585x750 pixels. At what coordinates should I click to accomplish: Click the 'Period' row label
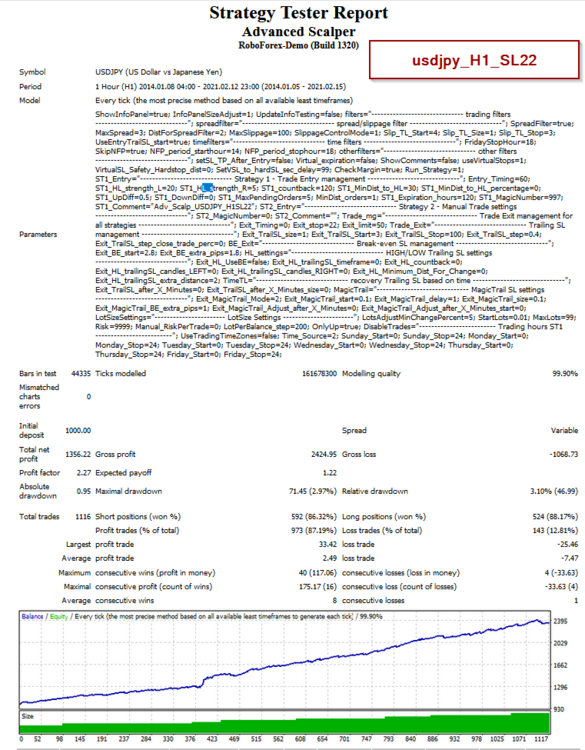[x=30, y=87]
